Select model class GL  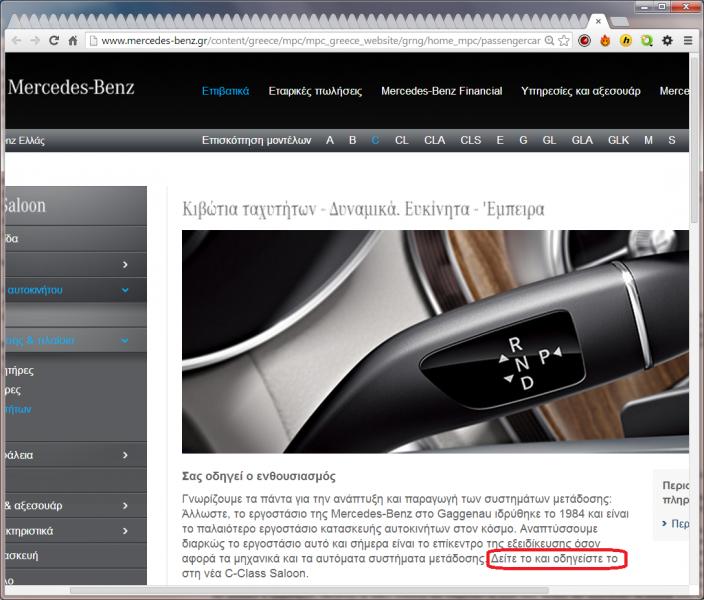(549, 140)
